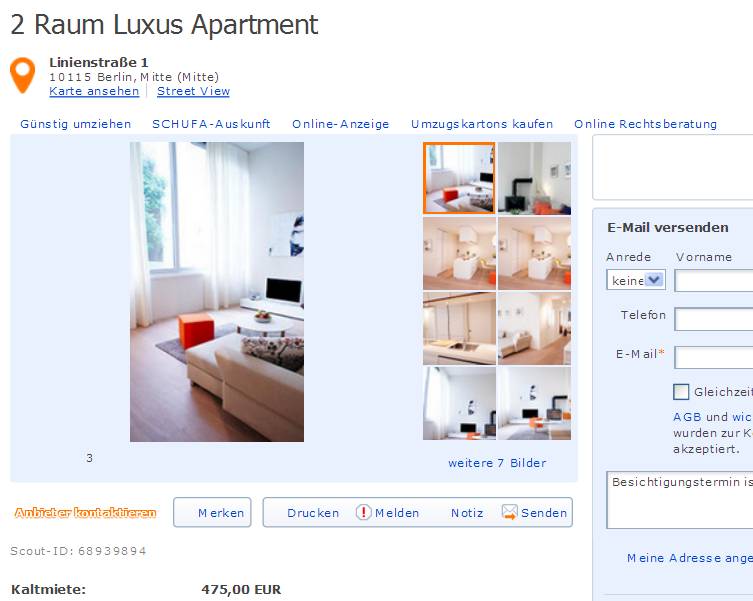Open the hallway sofa thumbnail
The width and height of the screenshot is (753, 601).
[x=534, y=328]
